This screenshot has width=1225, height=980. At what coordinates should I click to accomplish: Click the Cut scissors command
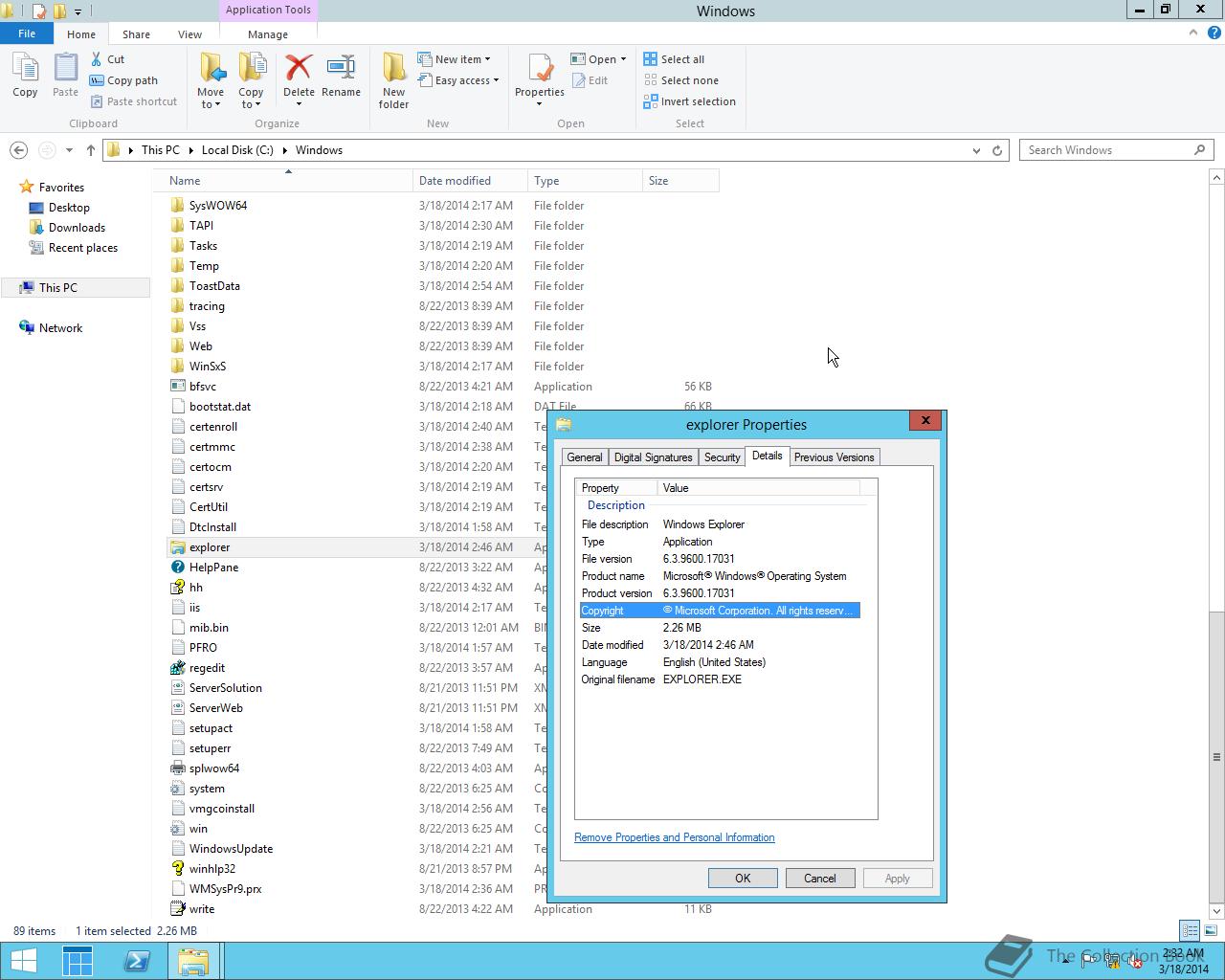(x=107, y=59)
